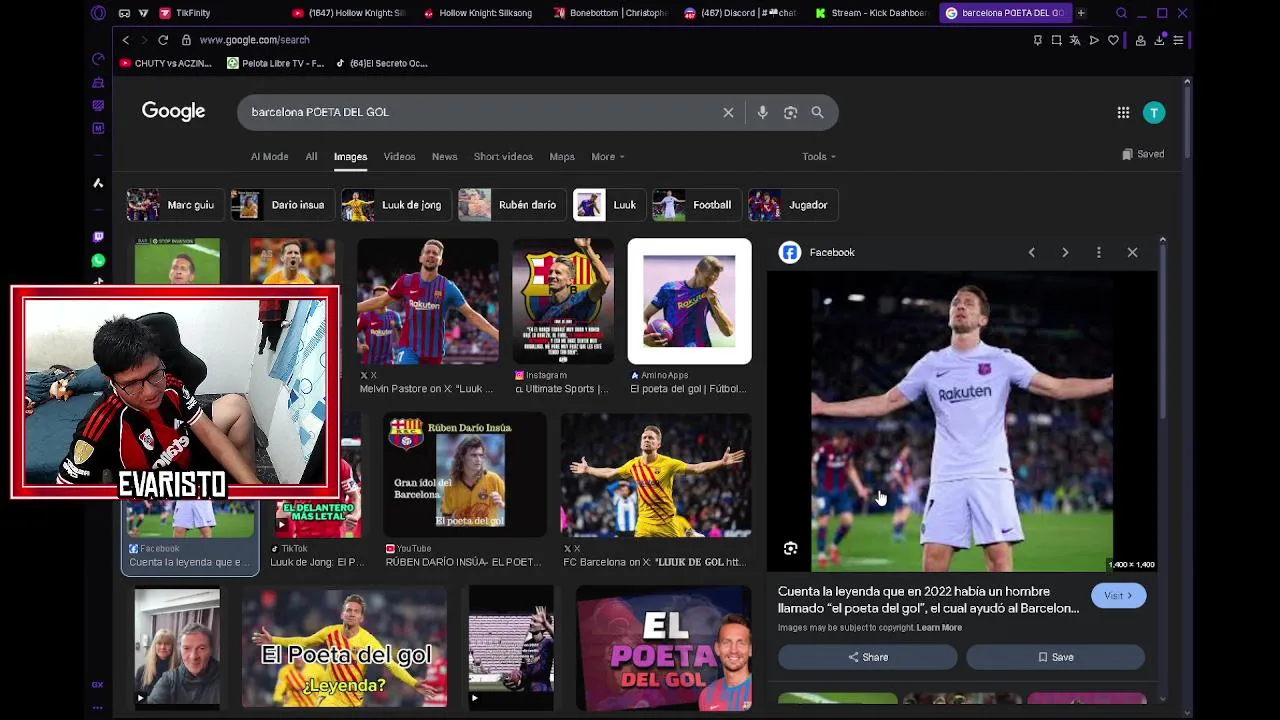Screen dimensions: 1280x720
Task: Click the Share button
Action: (867, 657)
